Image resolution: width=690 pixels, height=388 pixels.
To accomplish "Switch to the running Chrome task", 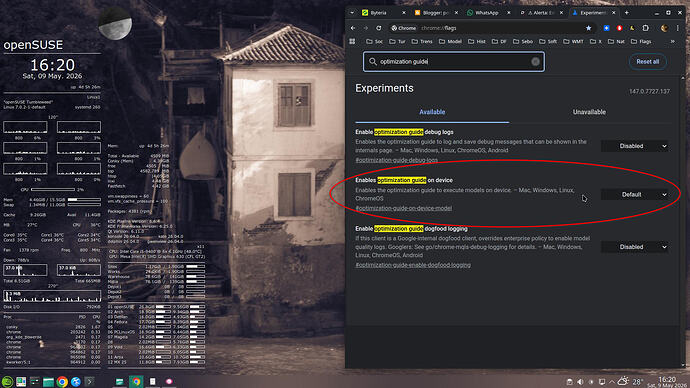I will [136, 381].
